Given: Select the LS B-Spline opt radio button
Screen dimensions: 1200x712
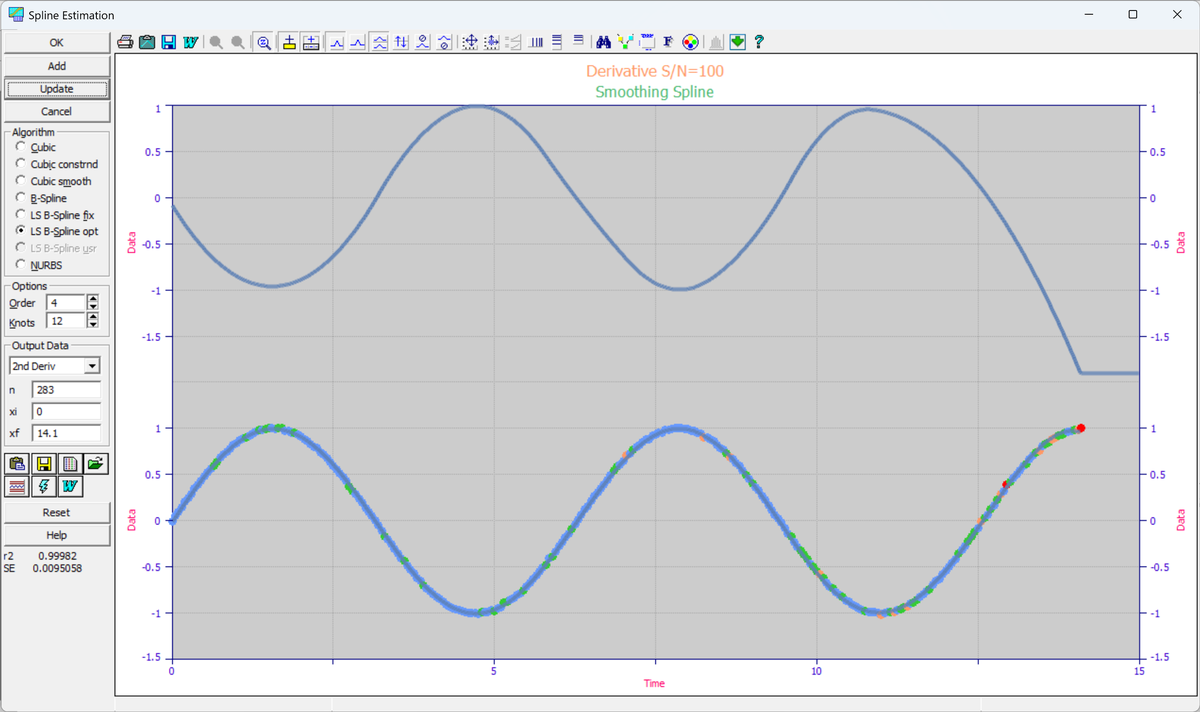Looking at the screenshot, I should click(x=57, y=231).
